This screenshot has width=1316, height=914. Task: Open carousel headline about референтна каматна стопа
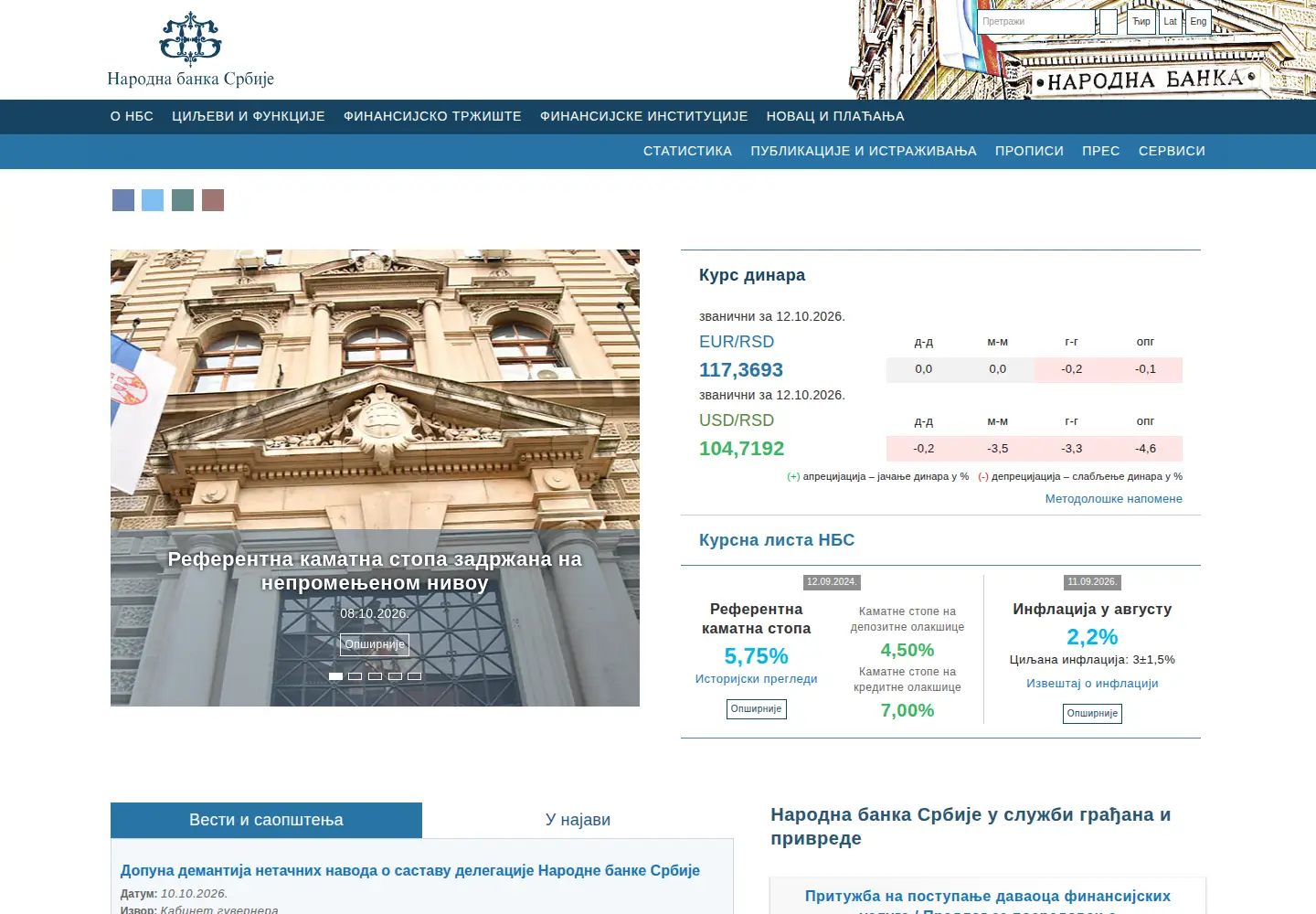pyautogui.click(x=375, y=570)
